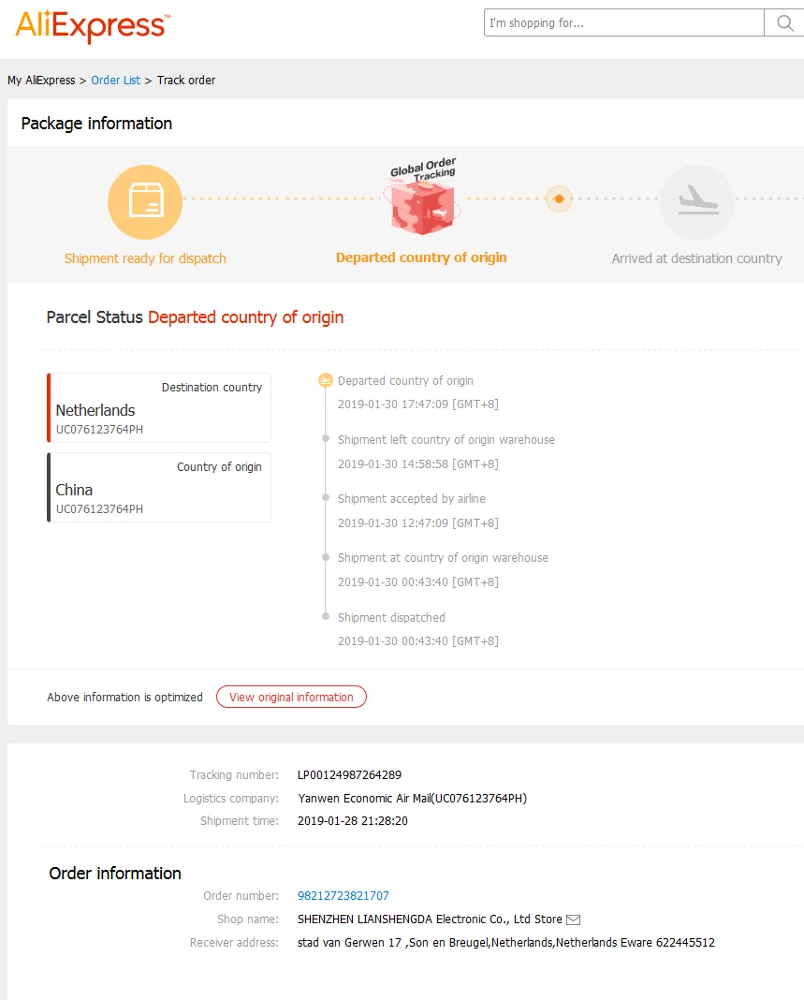Click the orange departed status icon in timeline

click(325, 381)
